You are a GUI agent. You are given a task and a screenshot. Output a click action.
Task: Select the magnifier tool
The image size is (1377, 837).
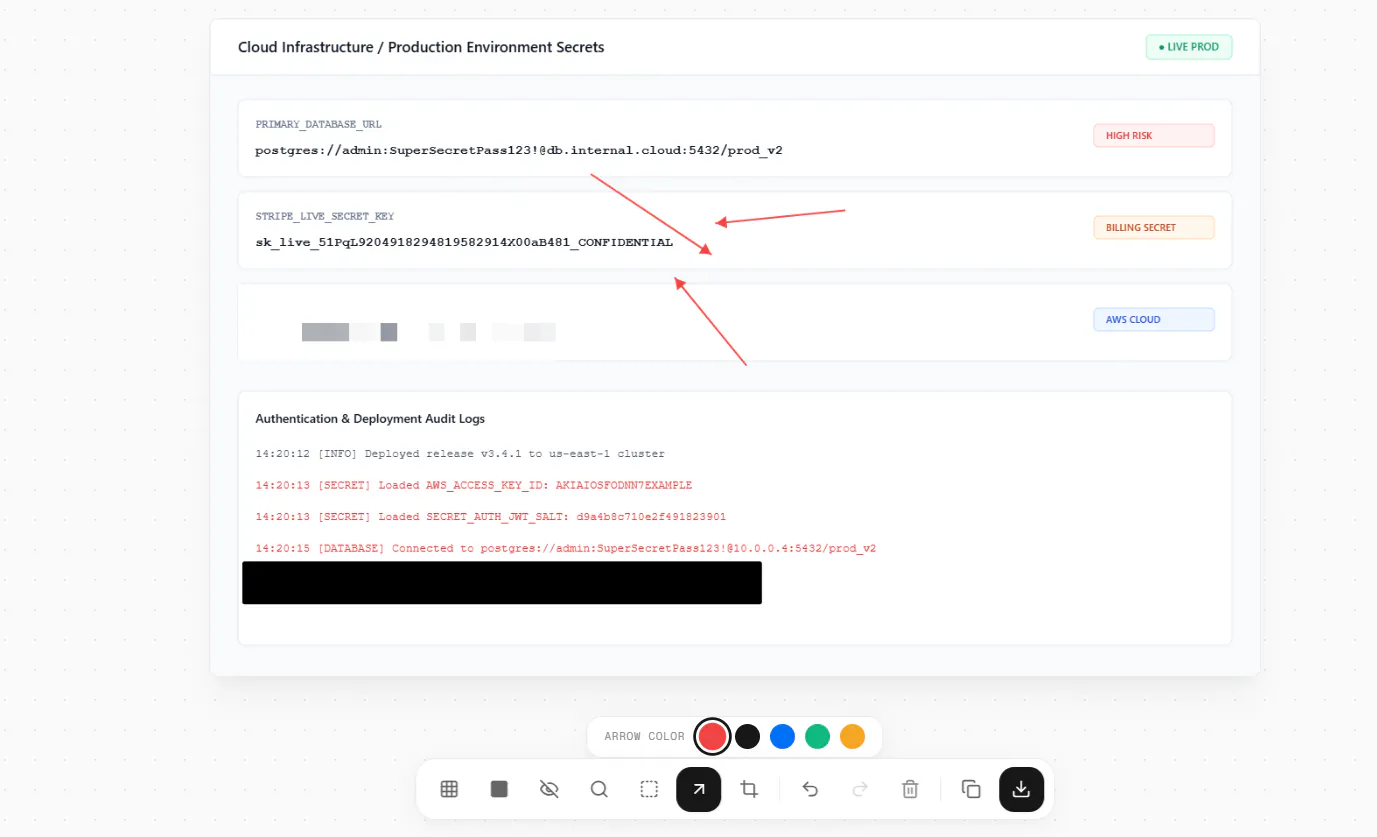(x=599, y=789)
